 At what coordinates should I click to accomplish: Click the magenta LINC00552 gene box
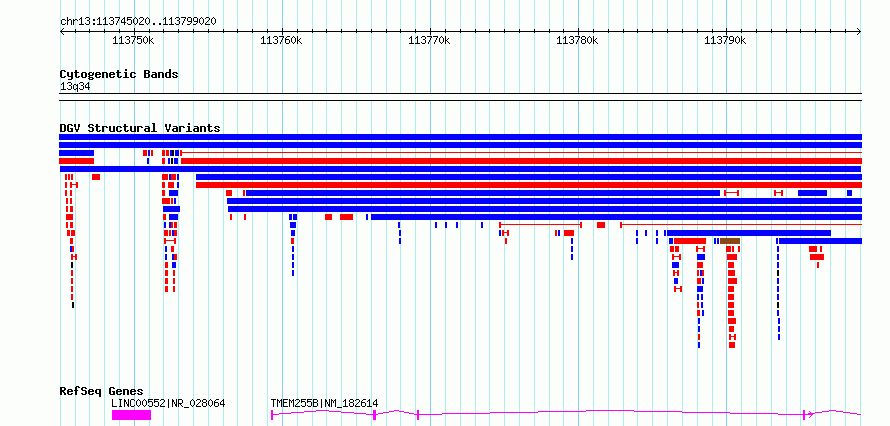click(132, 415)
